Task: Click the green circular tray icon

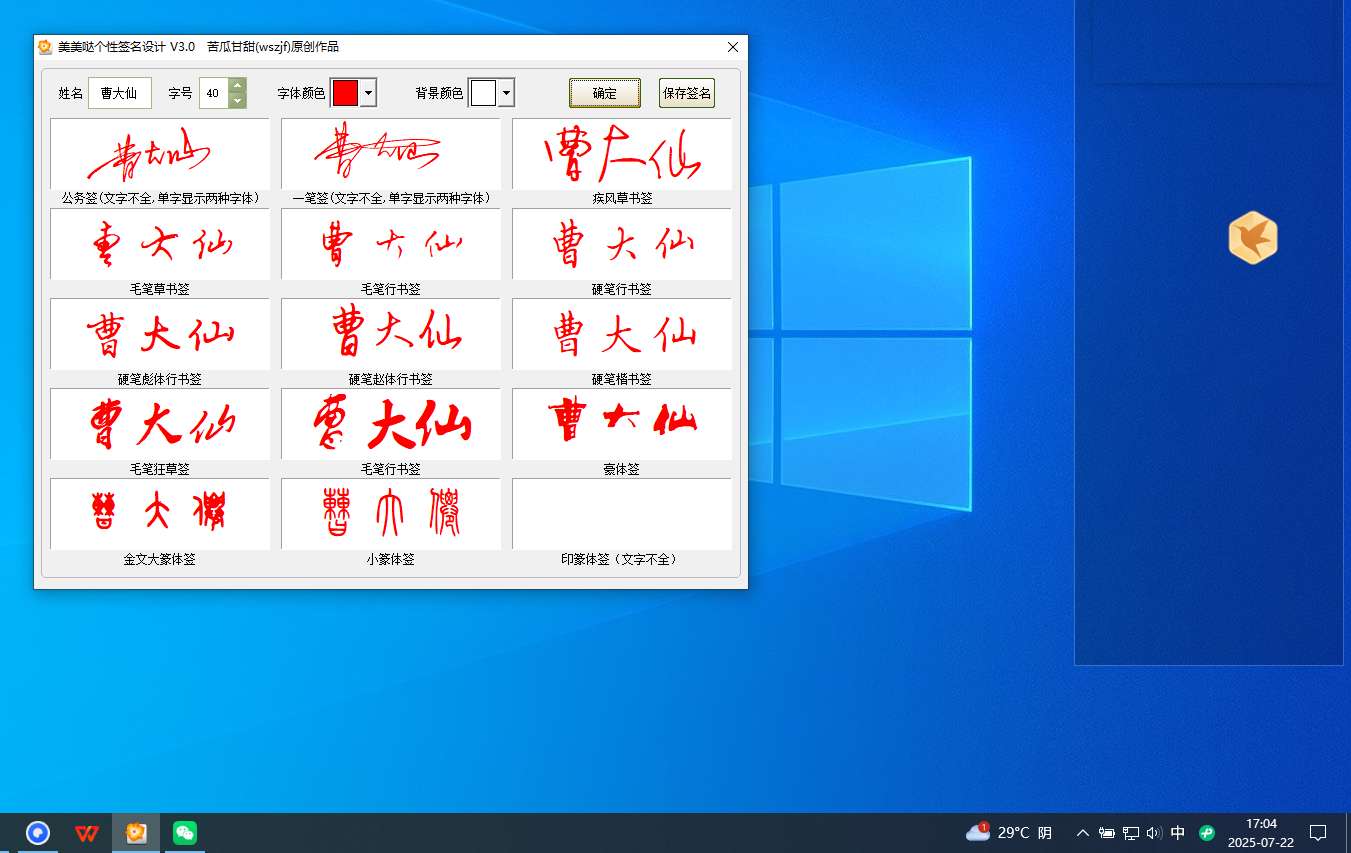Action: click(x=1207, y=832)
